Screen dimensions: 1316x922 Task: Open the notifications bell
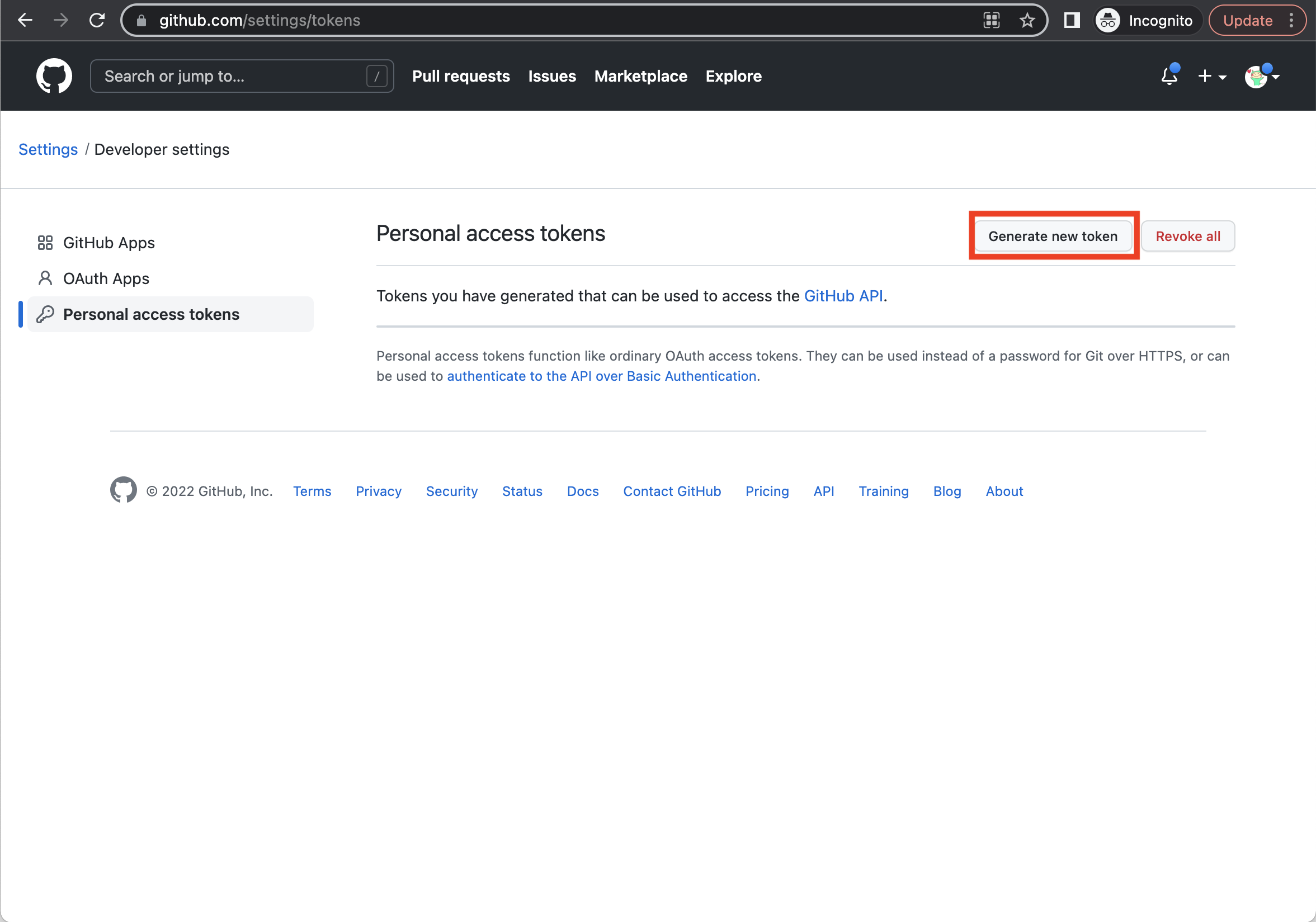pos(1169,75)
